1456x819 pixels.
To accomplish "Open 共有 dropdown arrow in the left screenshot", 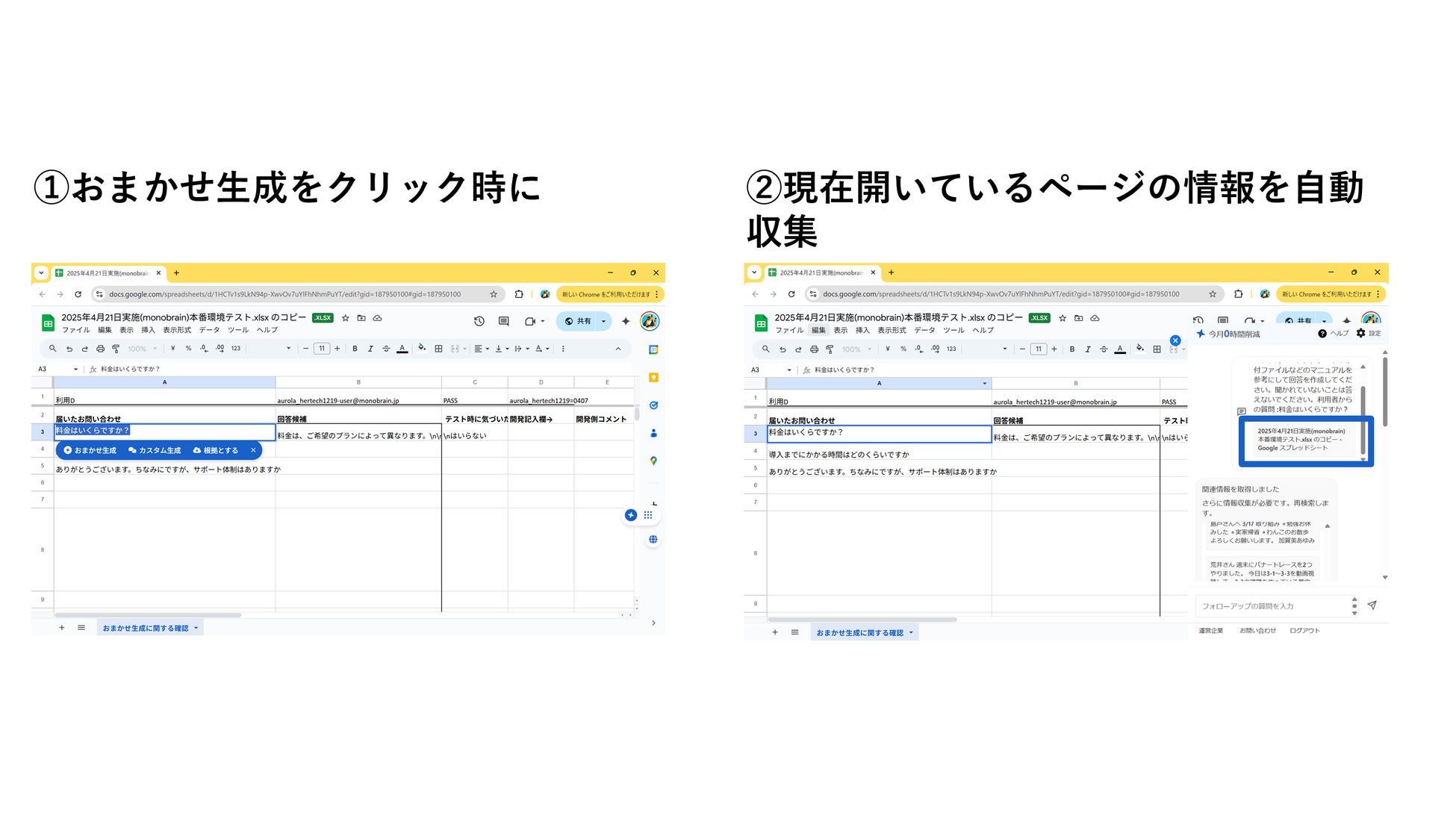I will click(x=603, y=321).
